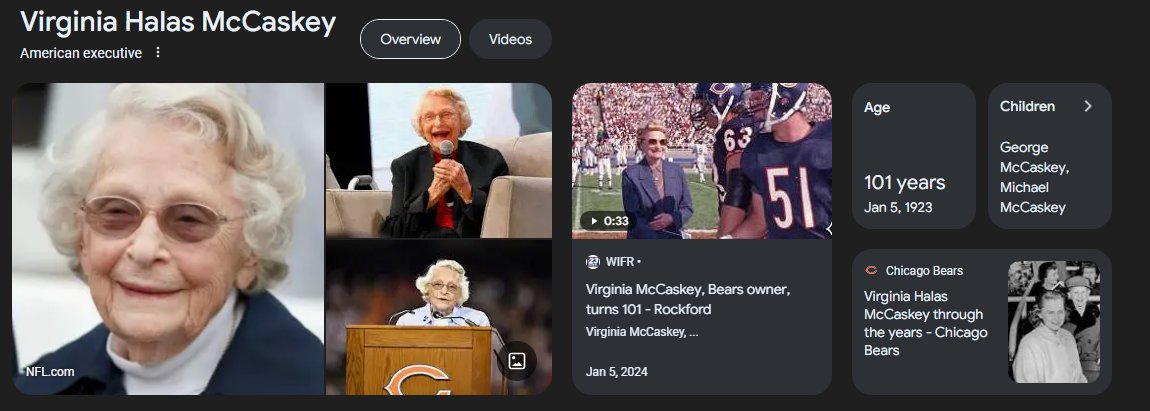Open photo of woman at Bears podium
Viewport: 1150px width, 411px height.
pyautogui.click(x=439, y=317)
